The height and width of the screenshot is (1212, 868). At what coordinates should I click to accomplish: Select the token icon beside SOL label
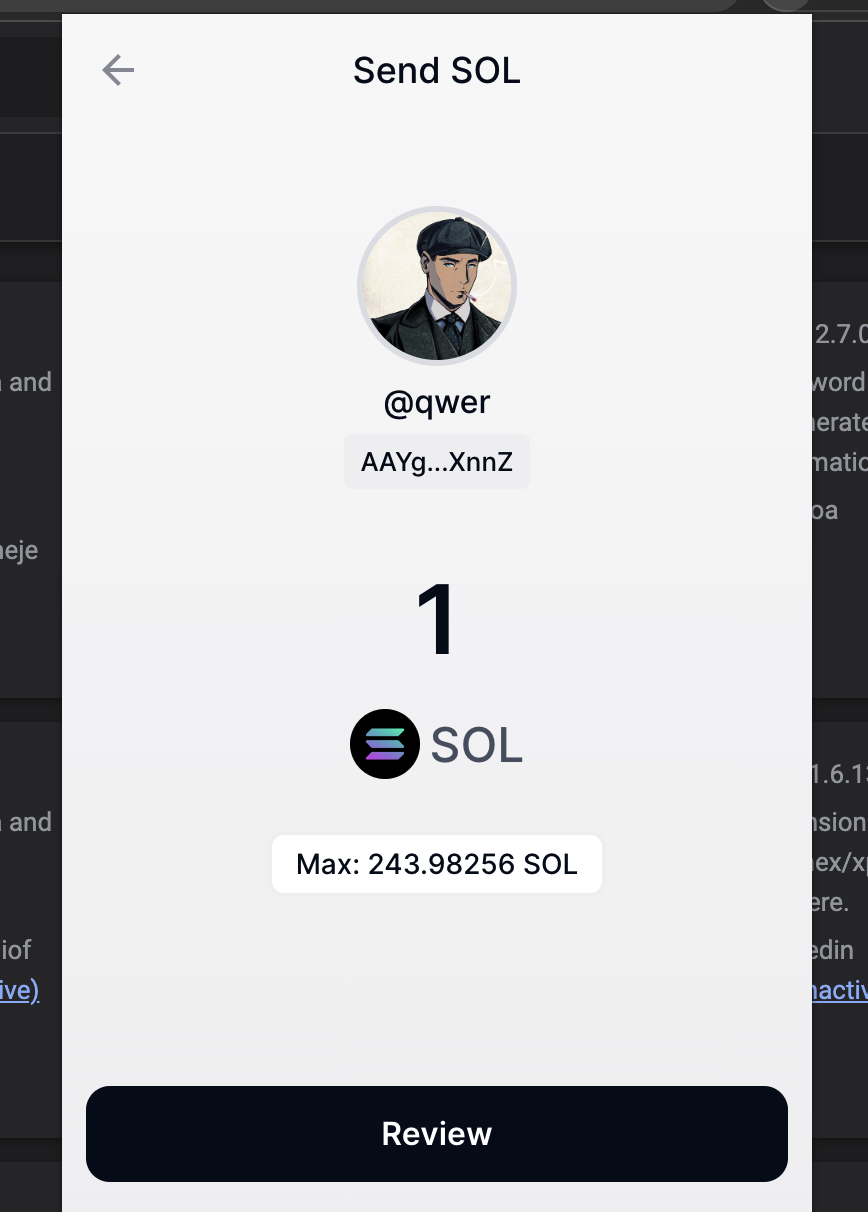pyautogui.click(x=384, y=744)
